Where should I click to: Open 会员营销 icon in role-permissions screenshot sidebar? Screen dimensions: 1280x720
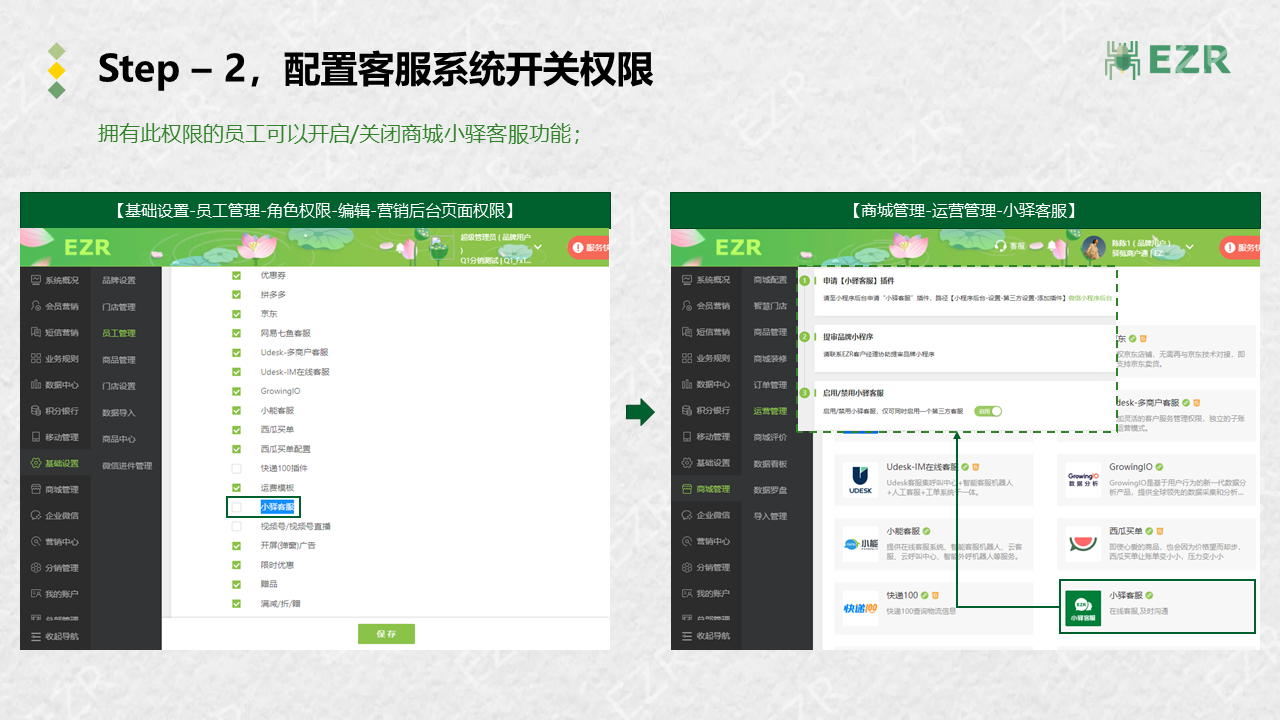36,306
